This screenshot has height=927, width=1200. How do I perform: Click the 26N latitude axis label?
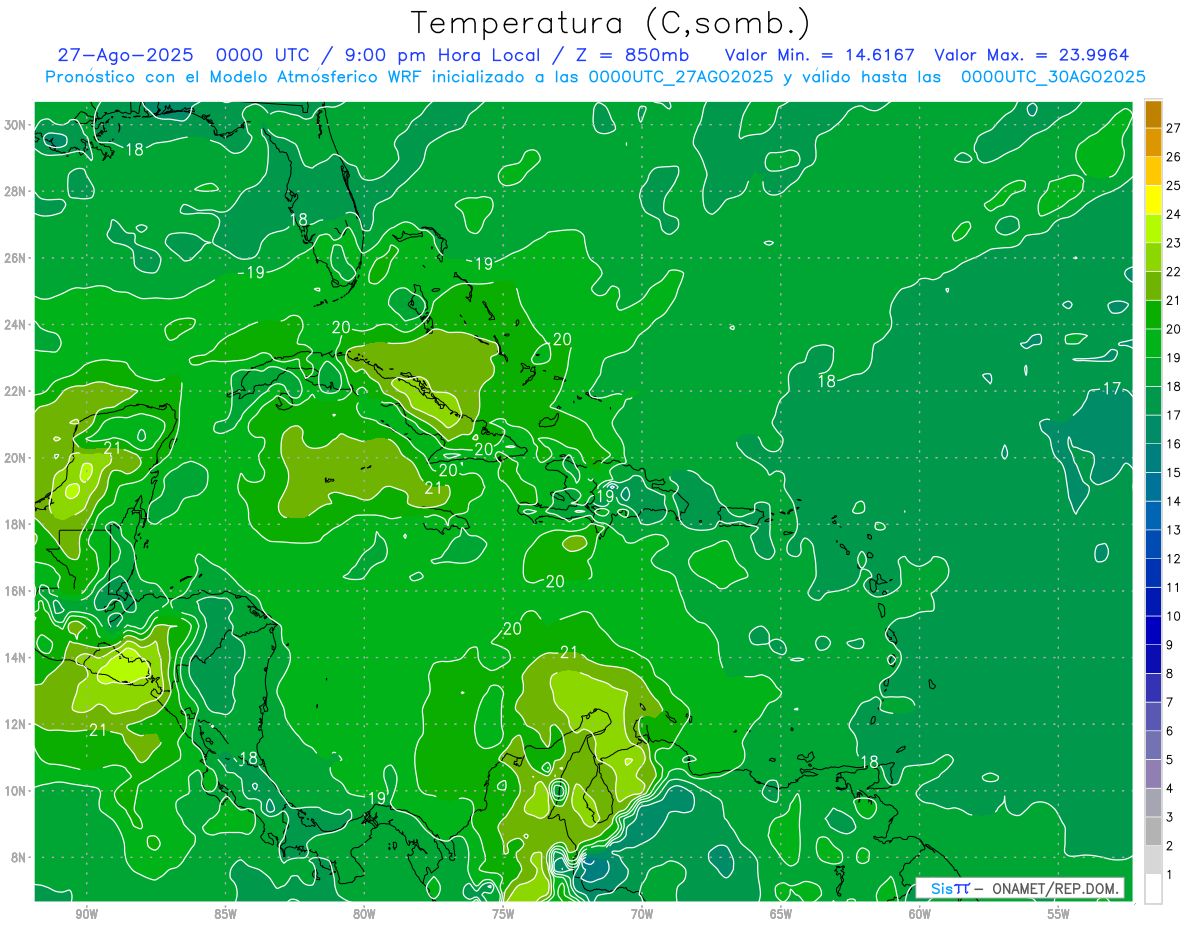16,258
